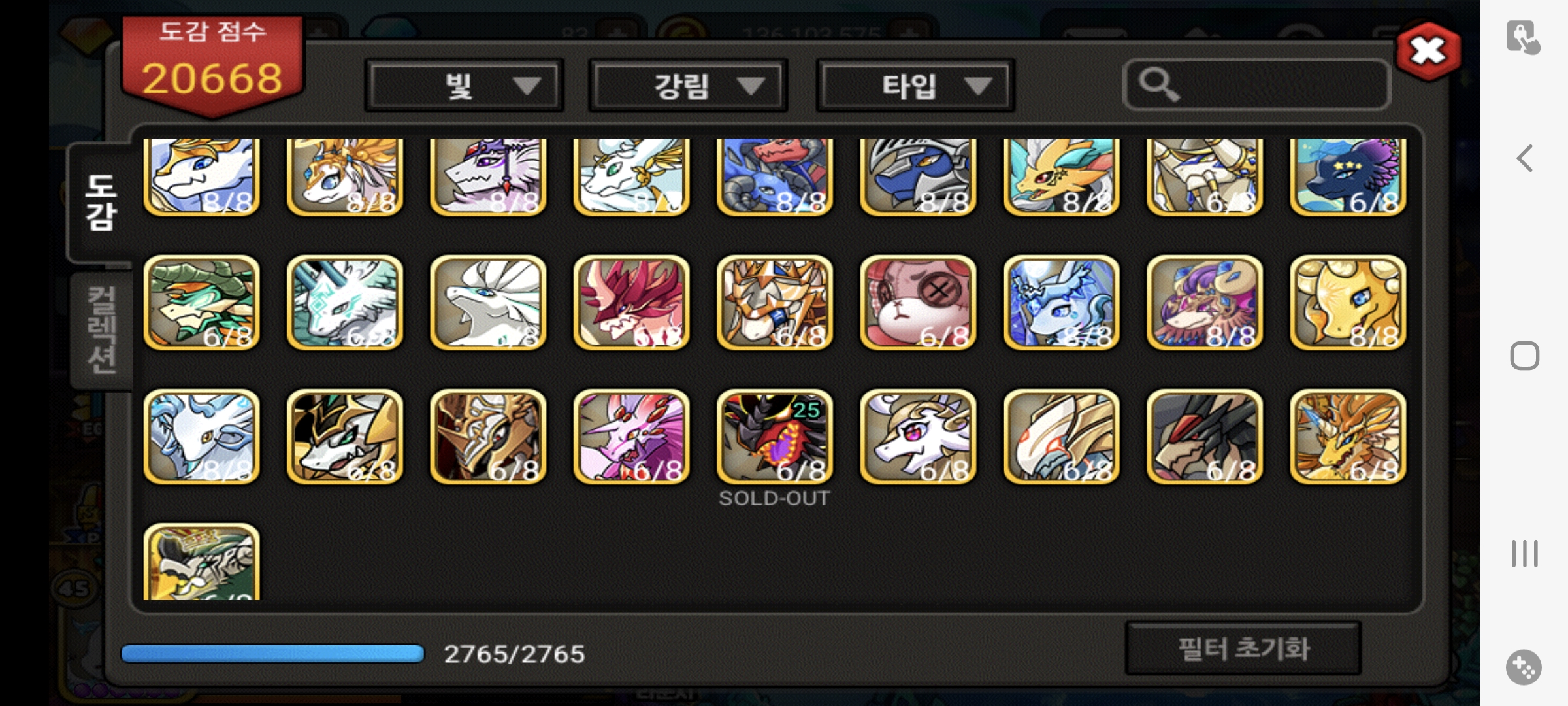Viewport: 1568px width, 706px height.
Task: Choose the green leafy dragon icon
Action: (x=201, y=303)
